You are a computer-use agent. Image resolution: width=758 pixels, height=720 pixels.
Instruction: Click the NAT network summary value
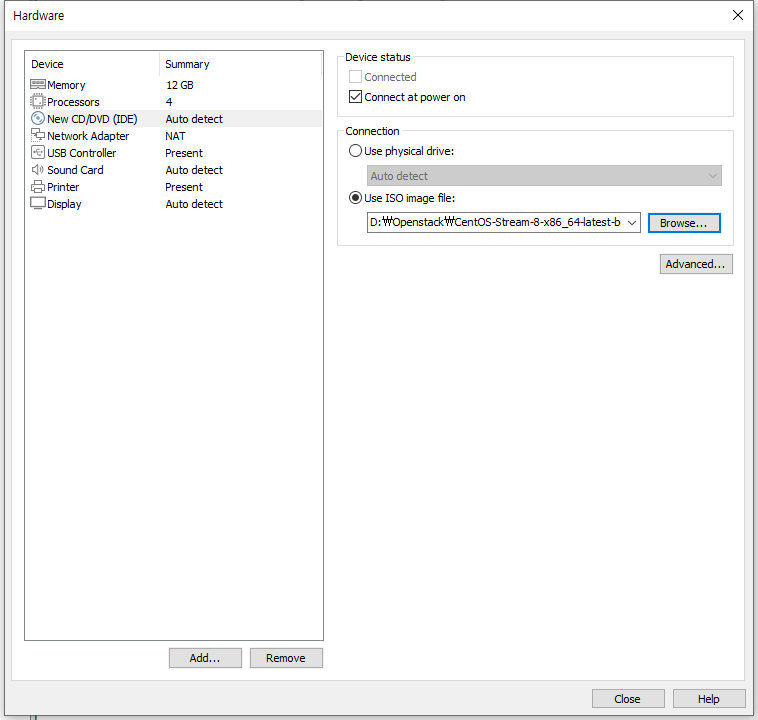175,136
